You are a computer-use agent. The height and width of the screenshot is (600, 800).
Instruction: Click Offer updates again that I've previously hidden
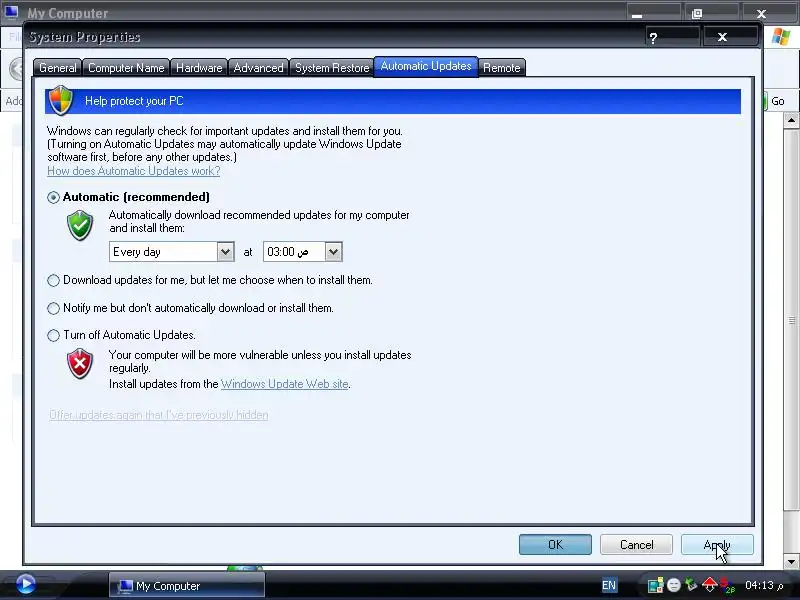coord(159,415)
